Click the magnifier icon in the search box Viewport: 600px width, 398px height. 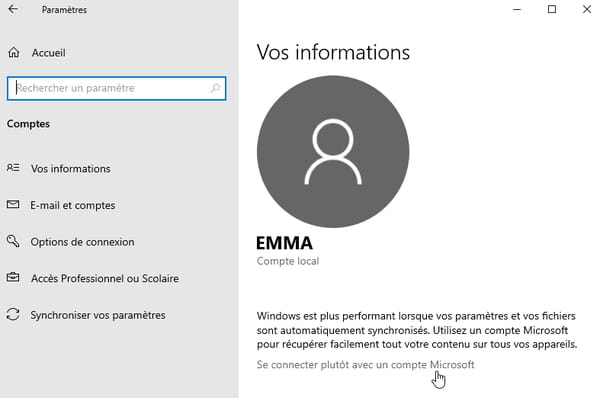(x=215, y=88)
